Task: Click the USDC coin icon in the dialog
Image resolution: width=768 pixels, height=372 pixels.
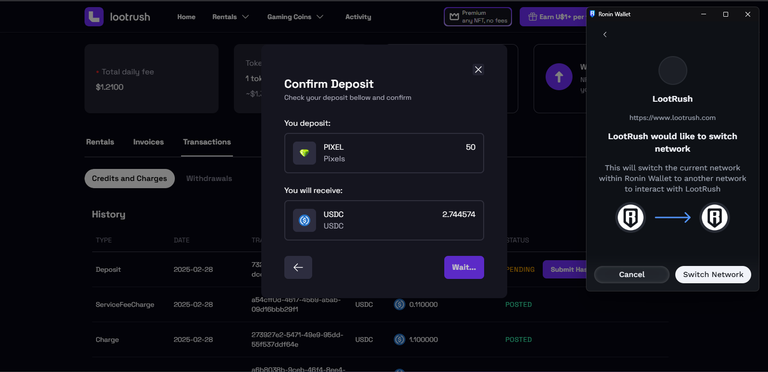Action: (x=304, y=220)
